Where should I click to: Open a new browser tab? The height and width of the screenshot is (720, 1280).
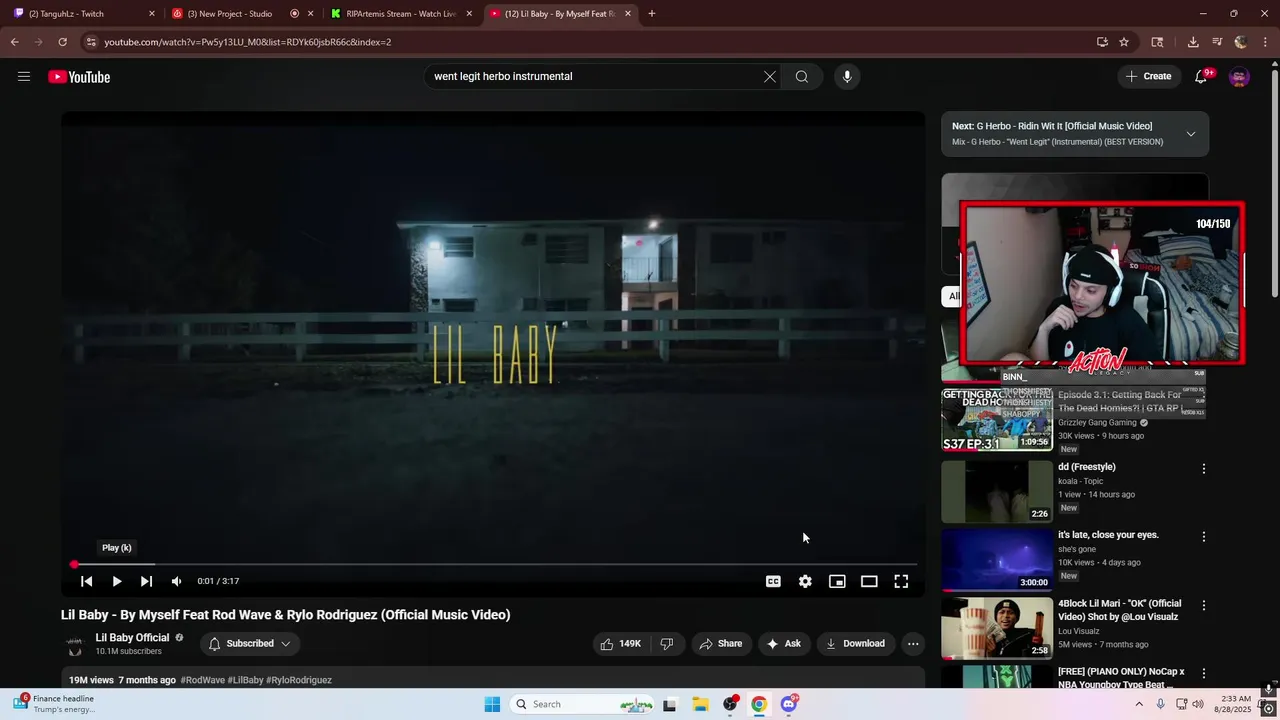coord(652,14)
